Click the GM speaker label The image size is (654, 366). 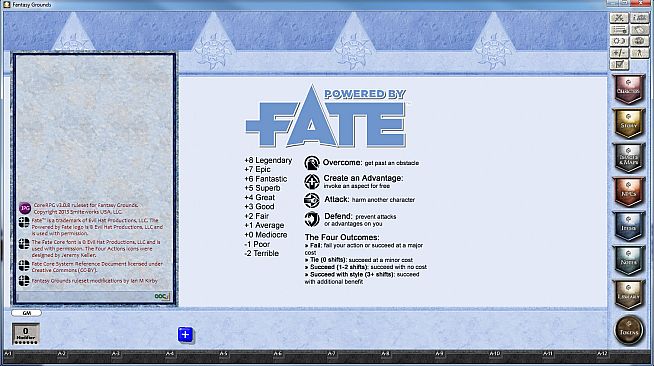26,313
